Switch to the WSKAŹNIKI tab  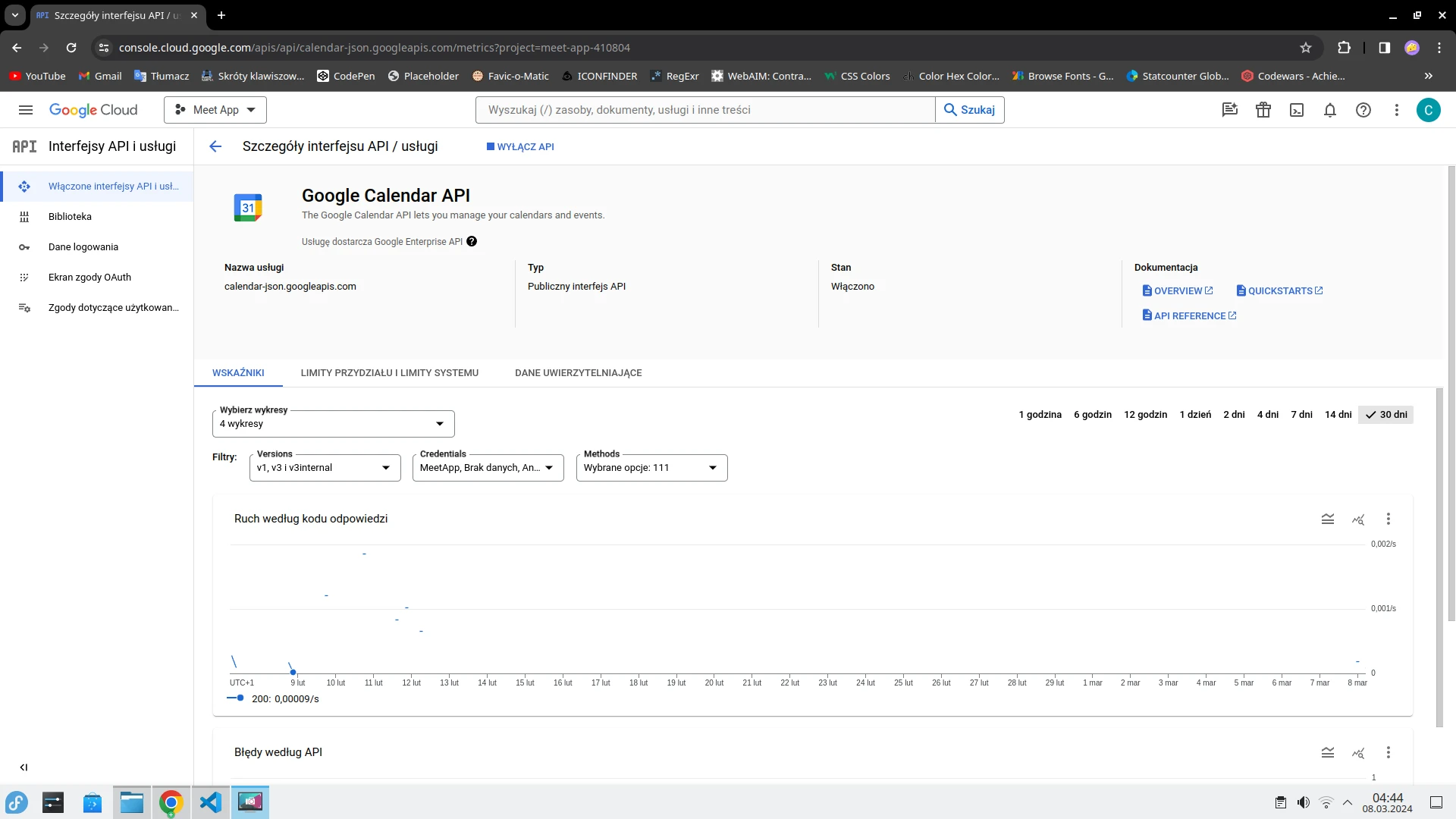coord(238,373)
